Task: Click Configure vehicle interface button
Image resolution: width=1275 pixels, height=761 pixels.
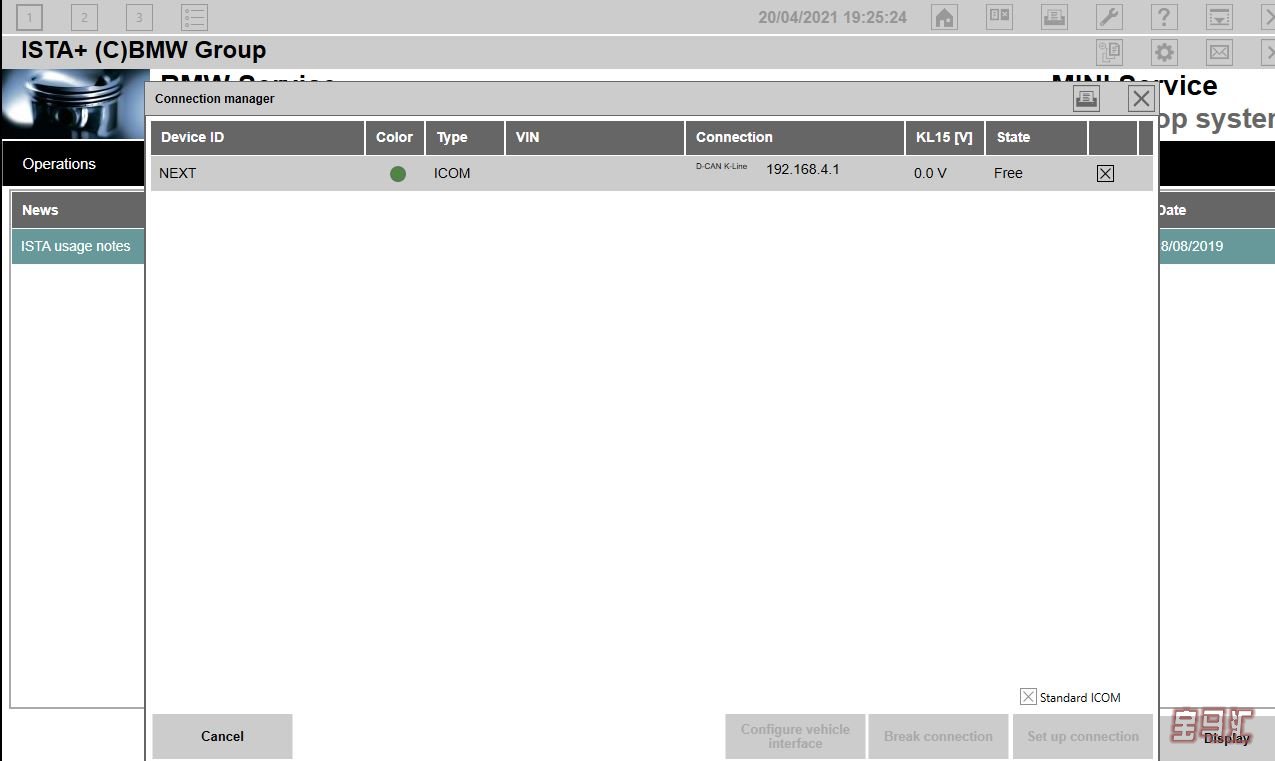Action: pyautogui.click(x=795, y=736)
